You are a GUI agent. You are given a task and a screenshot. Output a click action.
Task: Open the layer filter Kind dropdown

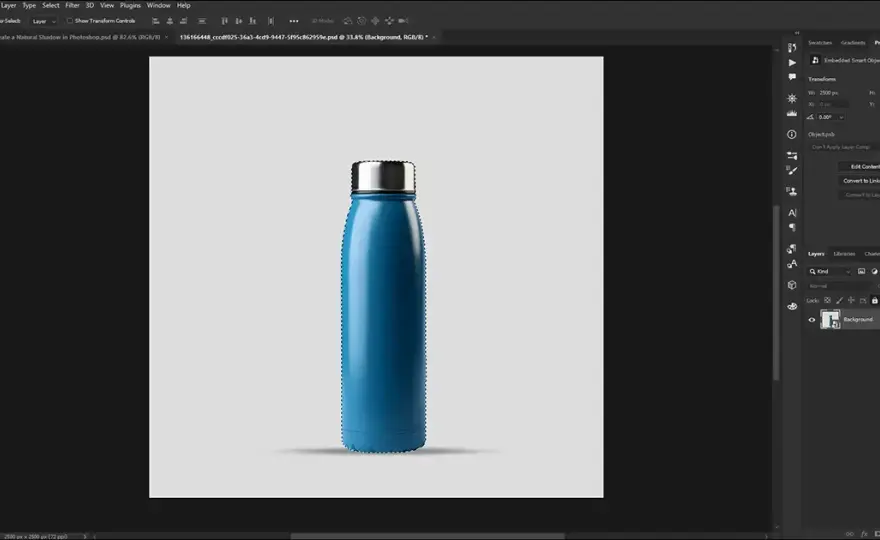(x=830, y=272)
